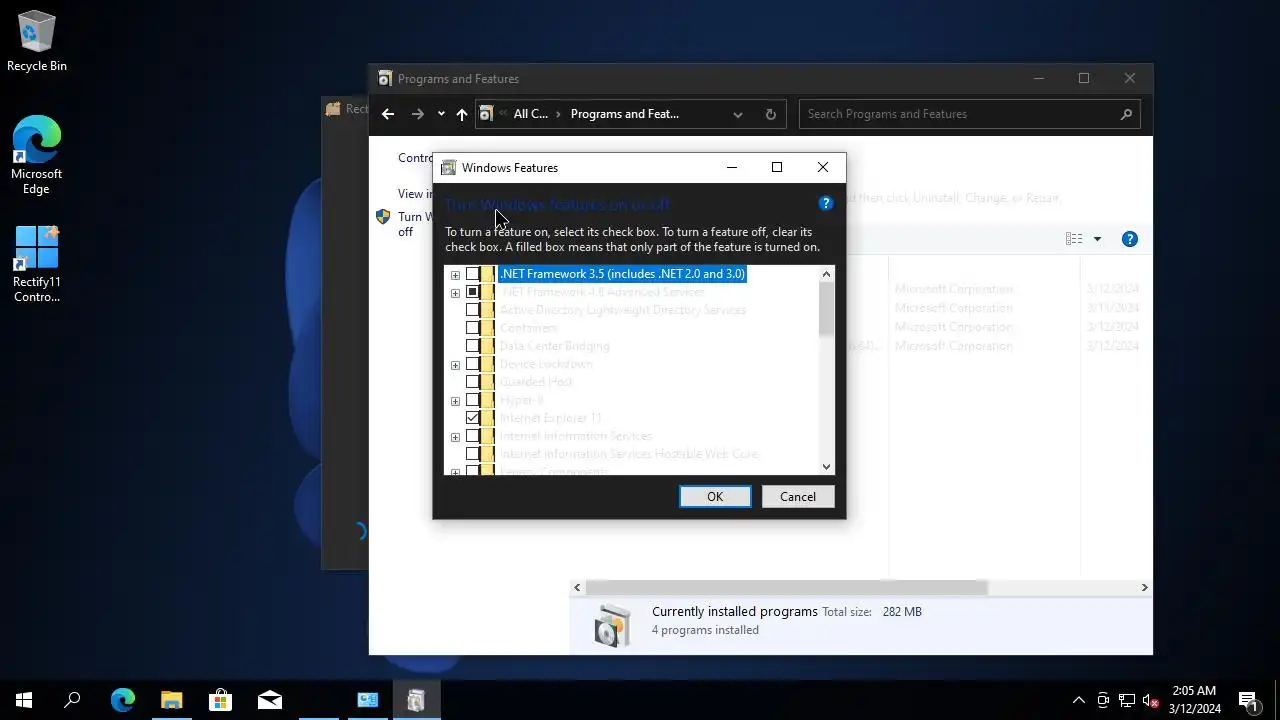Image resolution: width=1280 pixels, height=720 pixels.
Task: Click the features list vertical scrollbar thumb
Action: click(x=826, y=310)
